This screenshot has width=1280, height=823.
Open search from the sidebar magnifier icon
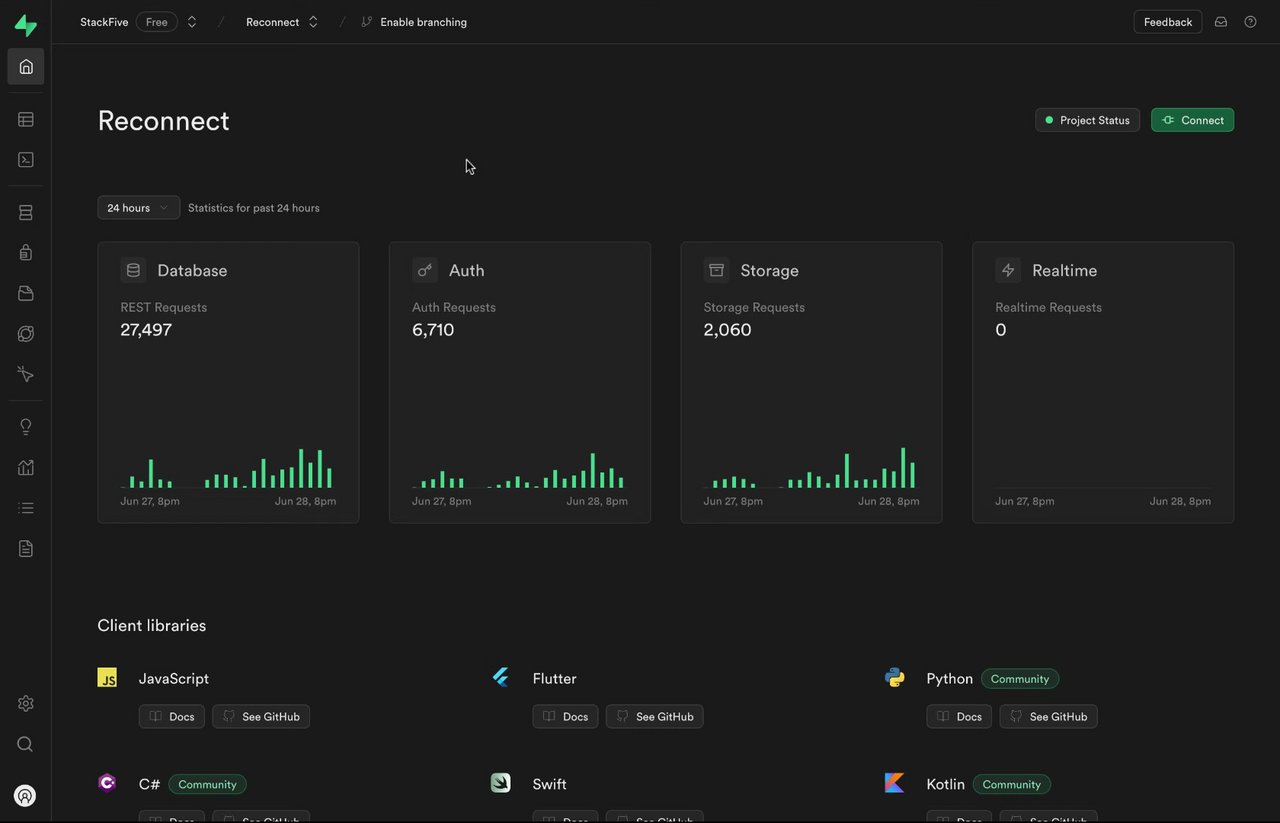click(26, 744)
